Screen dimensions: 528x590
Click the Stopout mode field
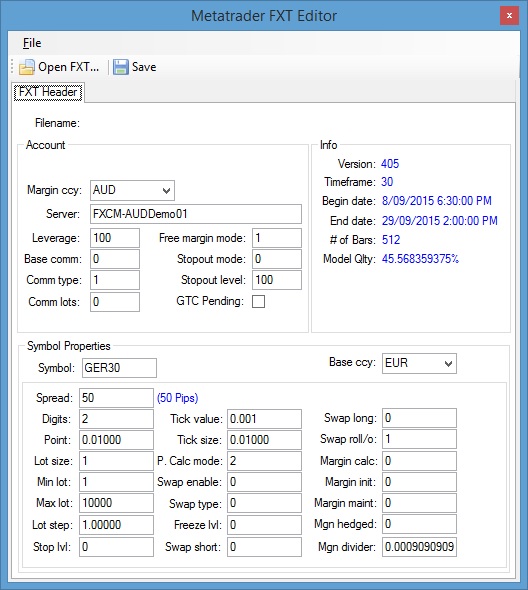click(x=277, y=259)
